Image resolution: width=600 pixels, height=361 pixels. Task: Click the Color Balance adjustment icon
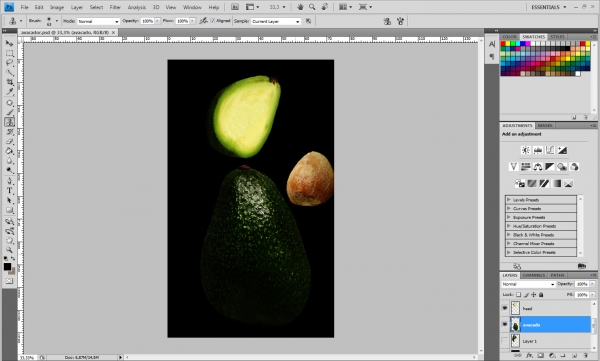click(x=538, y=167)
